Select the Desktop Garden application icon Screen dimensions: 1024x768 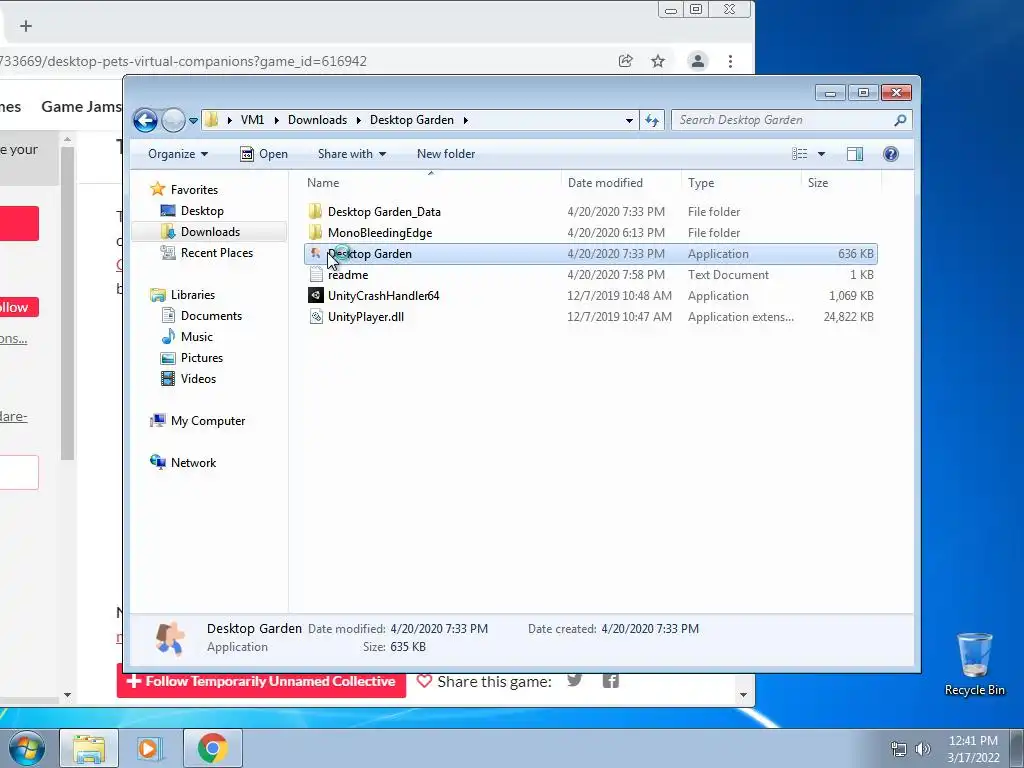315,253
